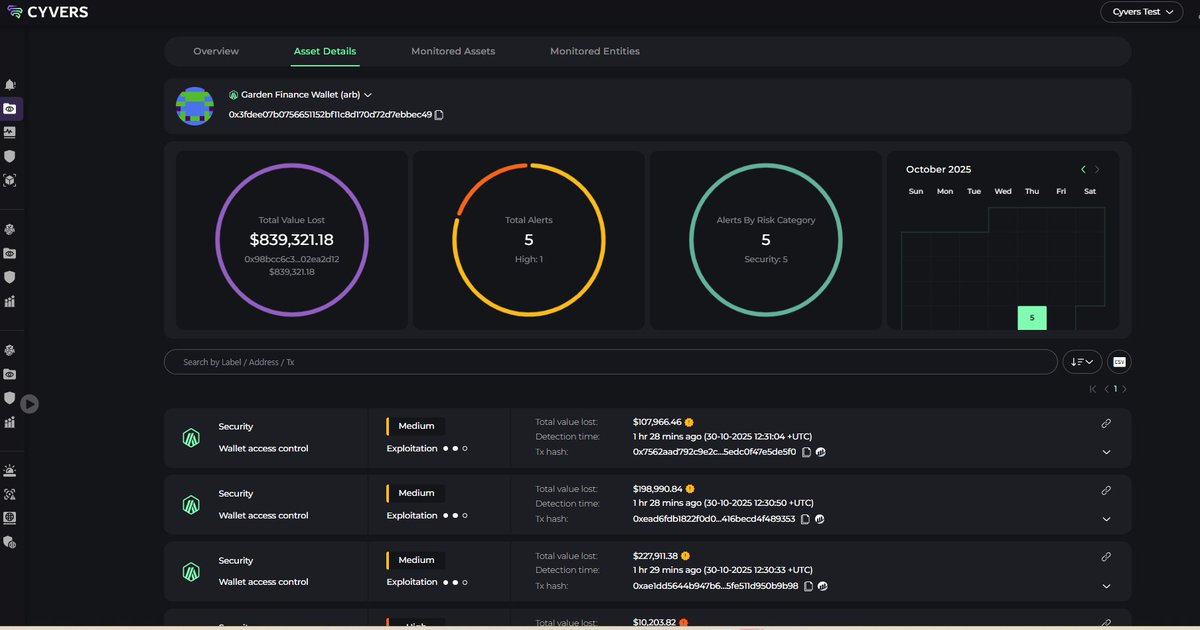Click the play button to expand the sidebar
The width and height of the screenshot is (1200, 630).
click(30, 404)
